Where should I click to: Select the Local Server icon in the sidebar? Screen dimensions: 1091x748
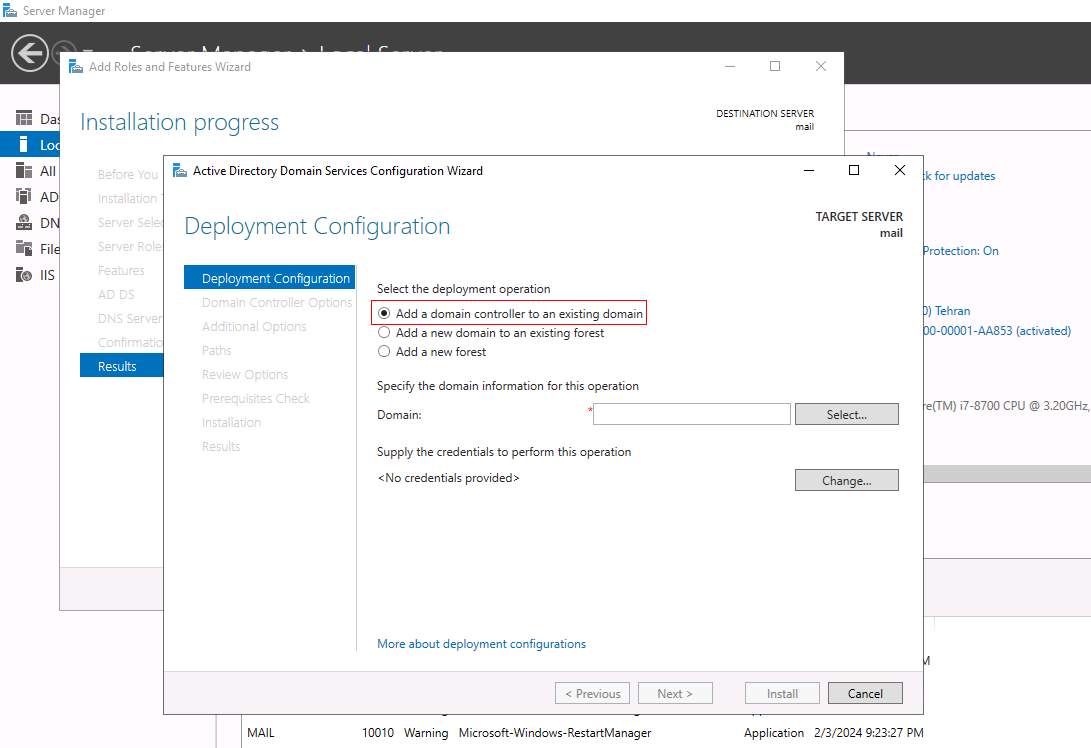(24, 144)
